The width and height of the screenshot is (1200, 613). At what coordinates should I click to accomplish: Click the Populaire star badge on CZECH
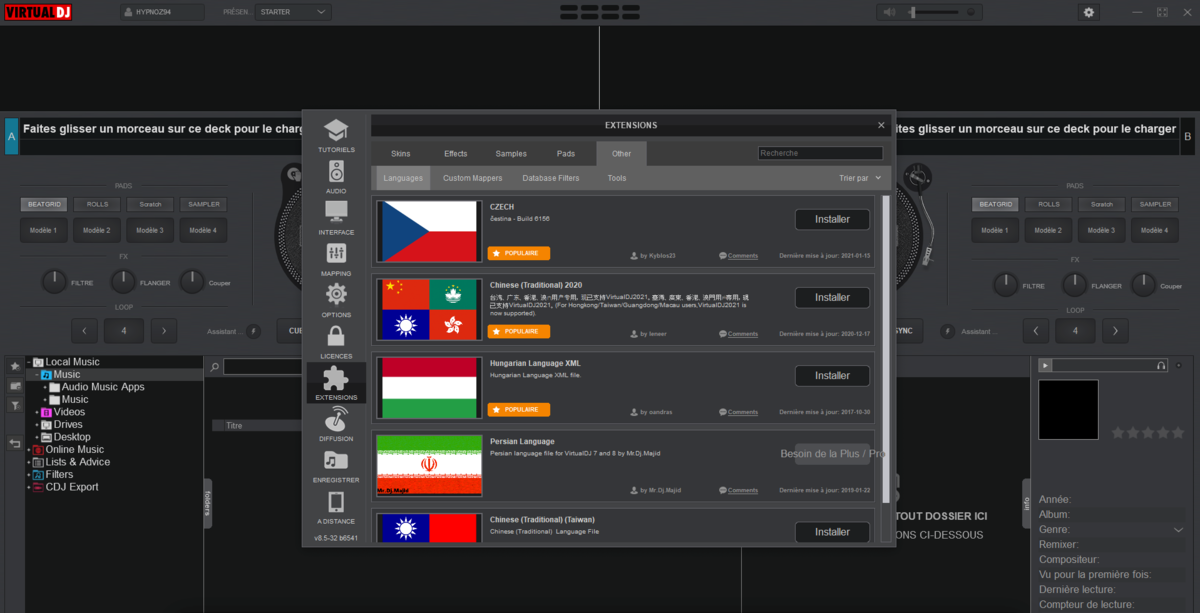[518, 253]
